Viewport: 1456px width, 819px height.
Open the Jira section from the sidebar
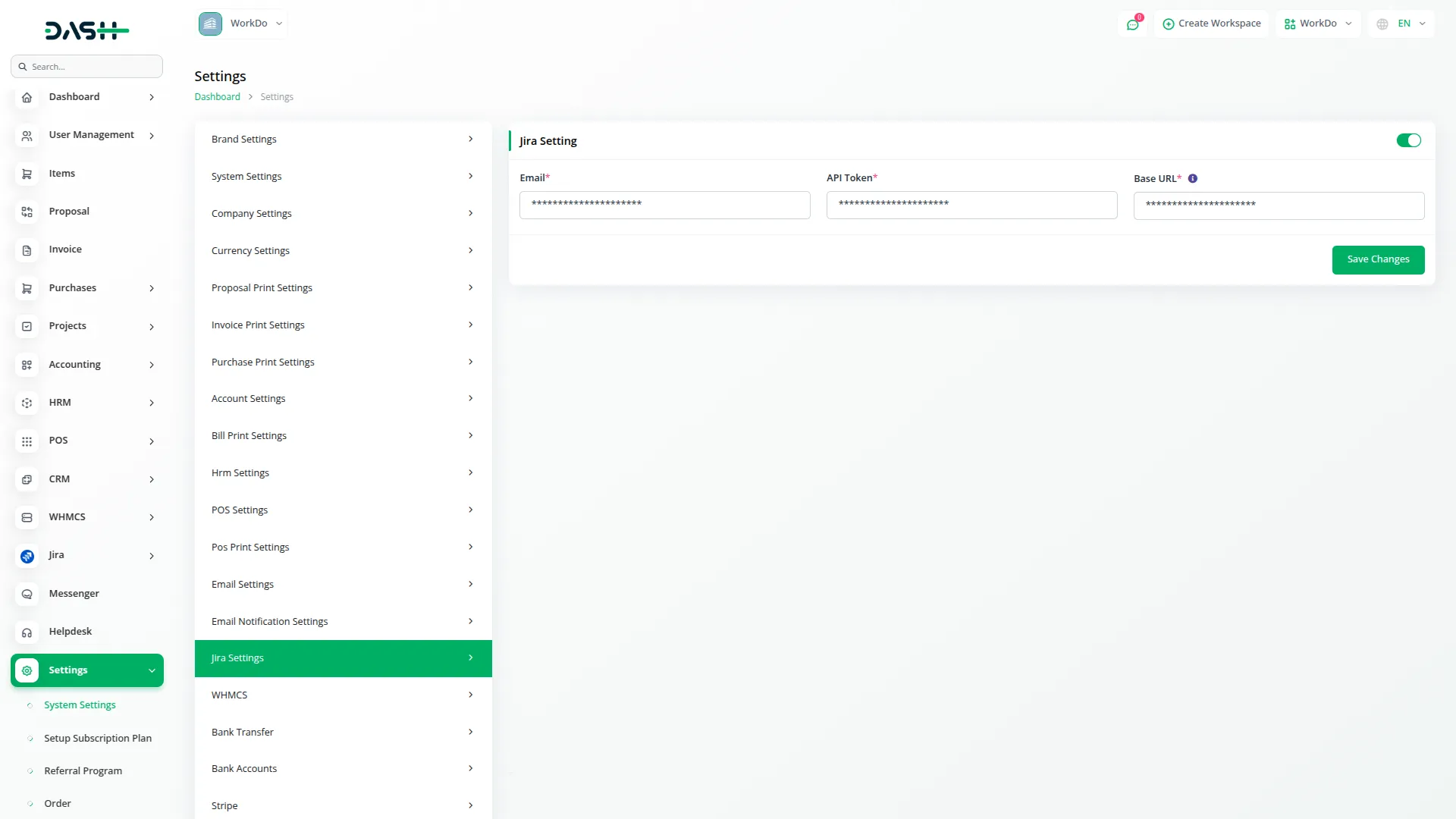click(x=27, y=555)
